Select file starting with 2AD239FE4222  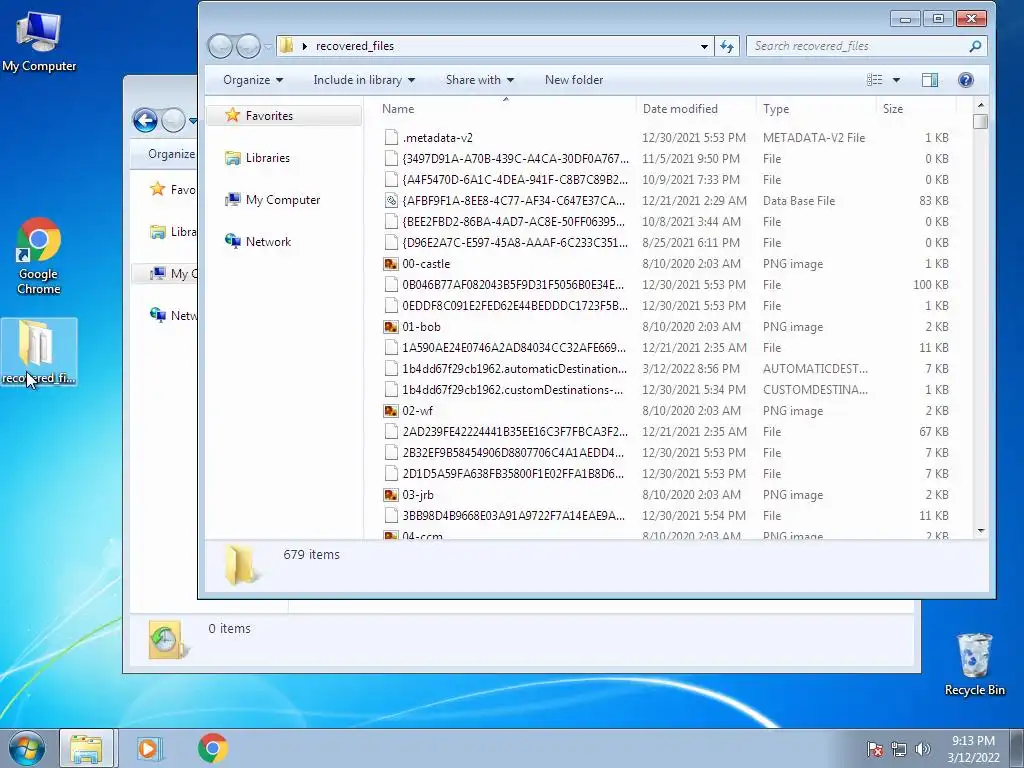[x=666, y=432]
